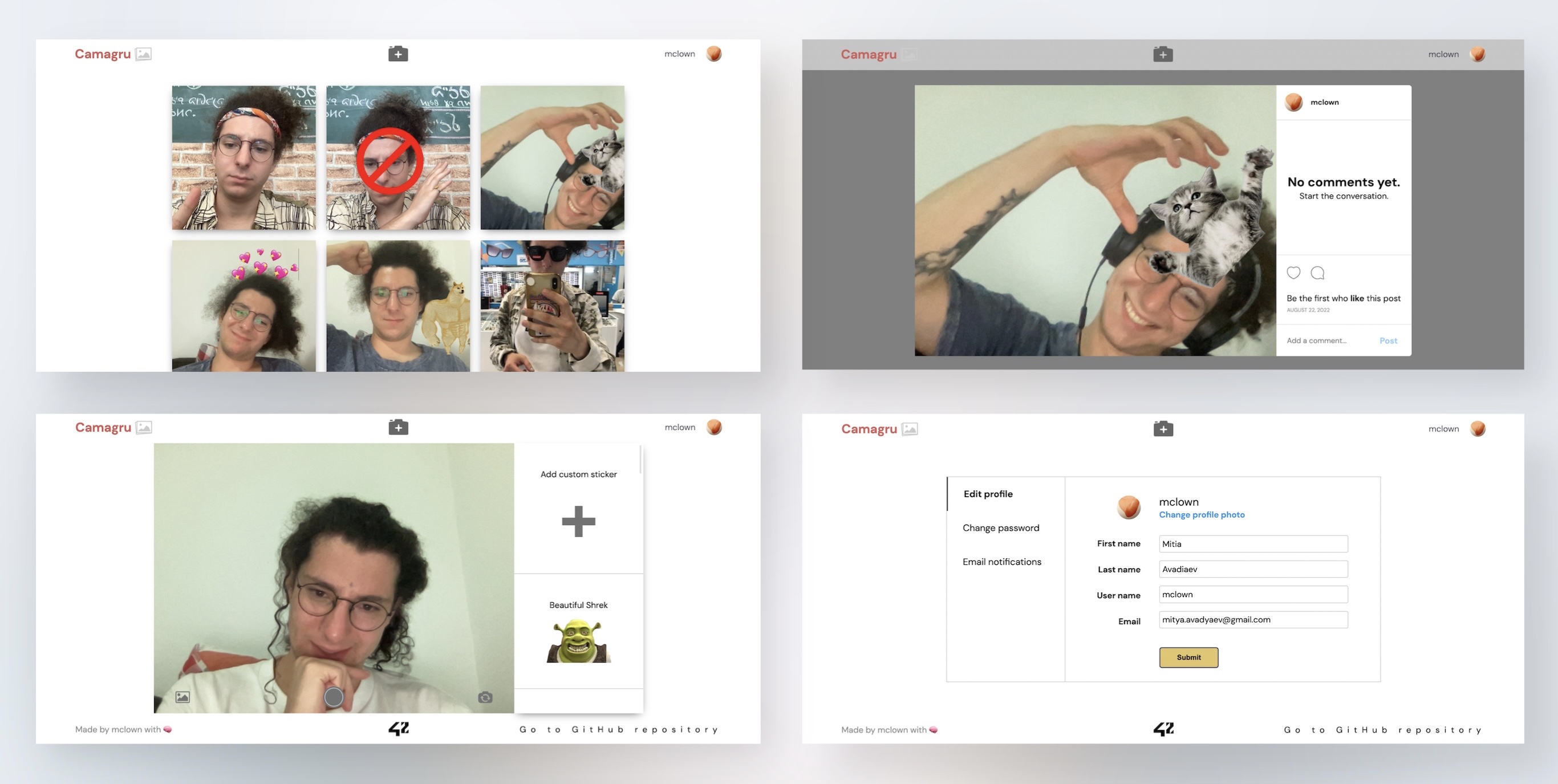Click the Add a comment field
Image resolution: width=1558 pixels, height=784 pixels.
(x=1316, y=340)
